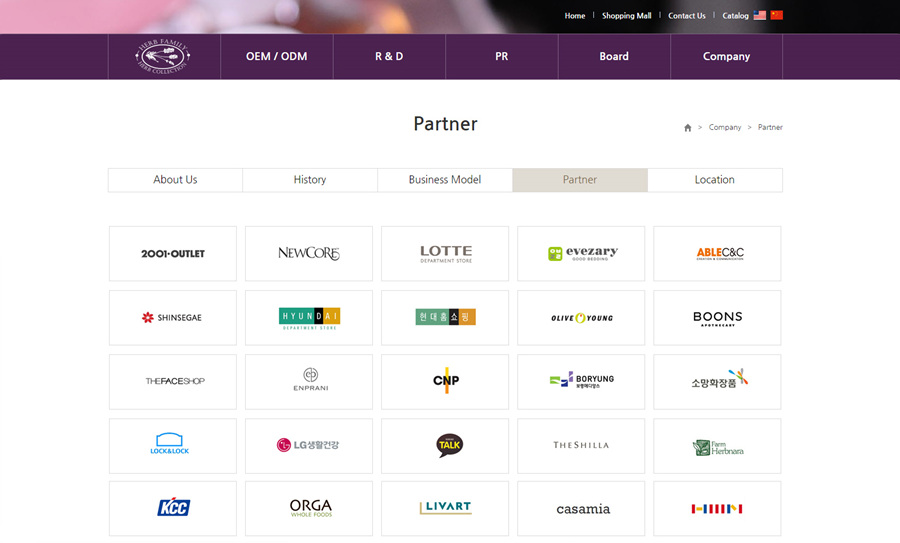The width and height of the screenshot is (900, 543).
Task: Open The Shilla partner logo
Action: click(x=581, y=446)
